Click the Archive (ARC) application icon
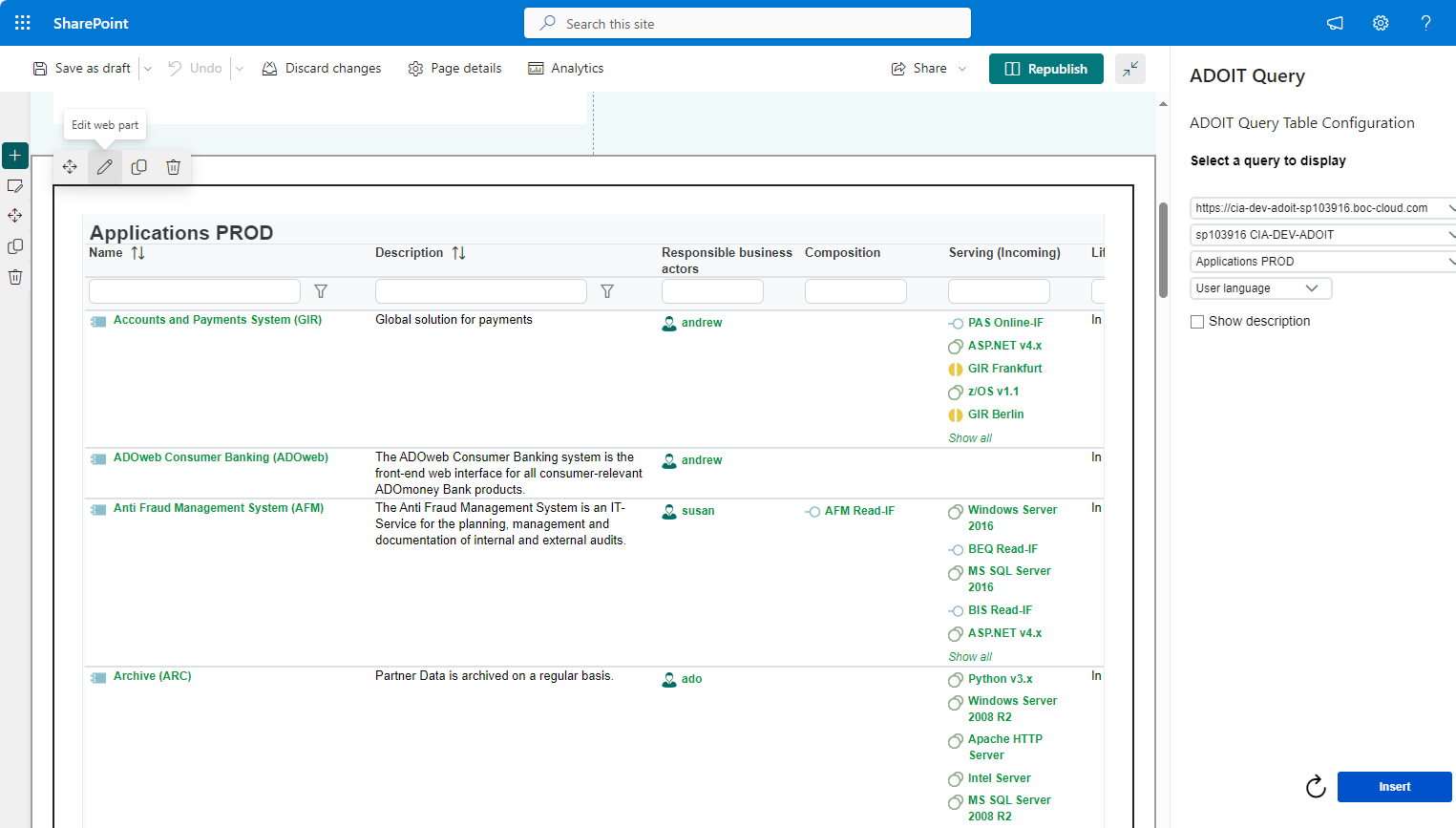The image size is (1456, 828). [x=98, y=678]
